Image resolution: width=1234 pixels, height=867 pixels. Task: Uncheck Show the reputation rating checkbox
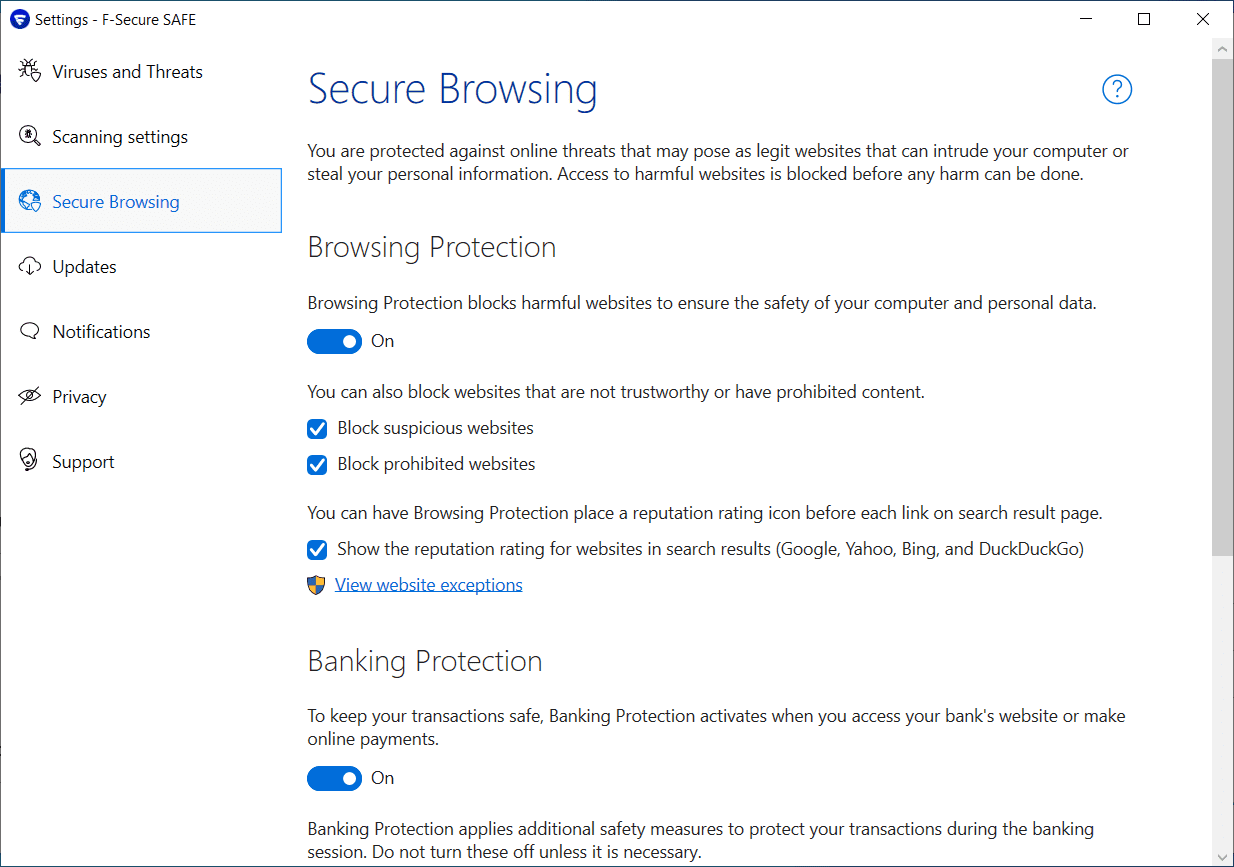point(317,550)
